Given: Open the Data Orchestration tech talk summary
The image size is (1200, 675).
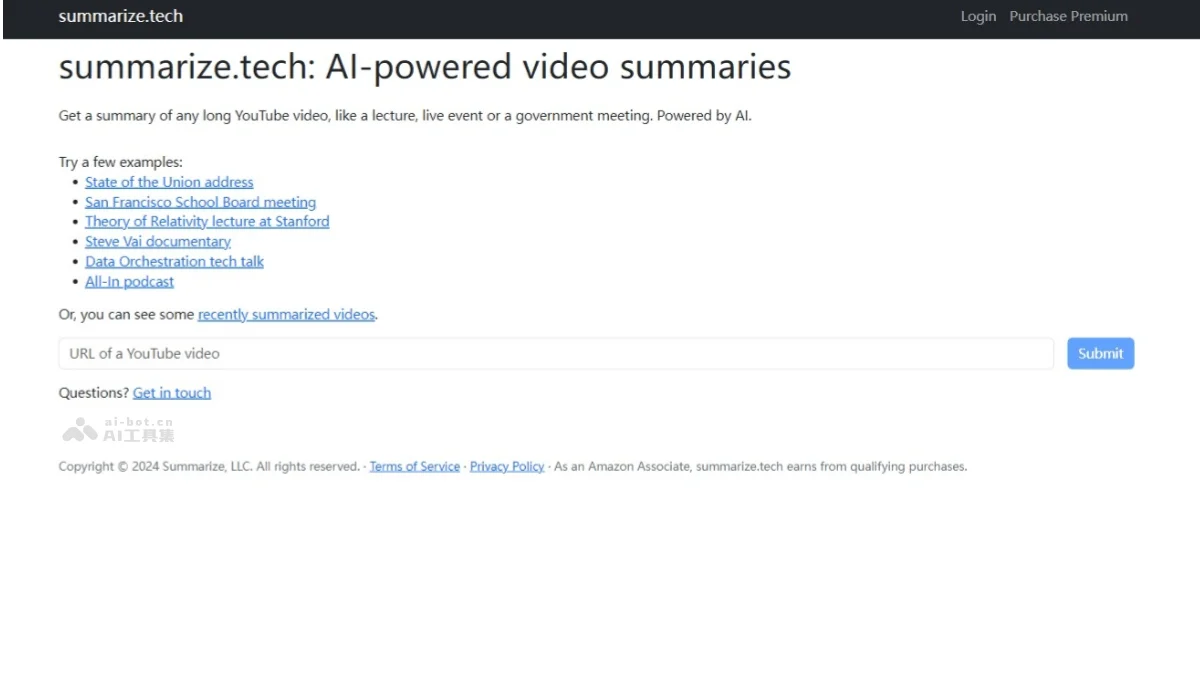Looking at the screenshot, I should click(174, 261).
